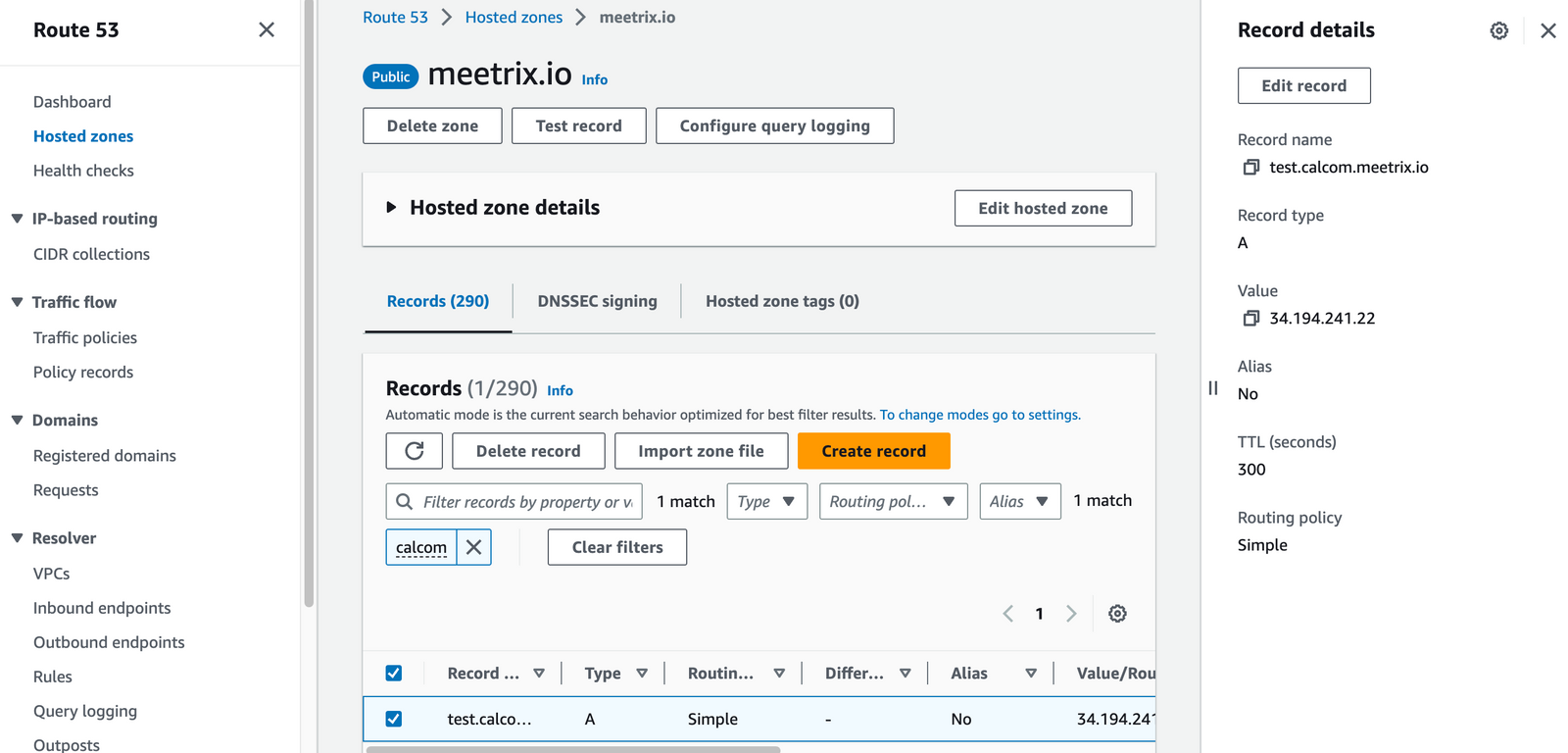Toggle select-all records checkbox

[x=394, y=673]
